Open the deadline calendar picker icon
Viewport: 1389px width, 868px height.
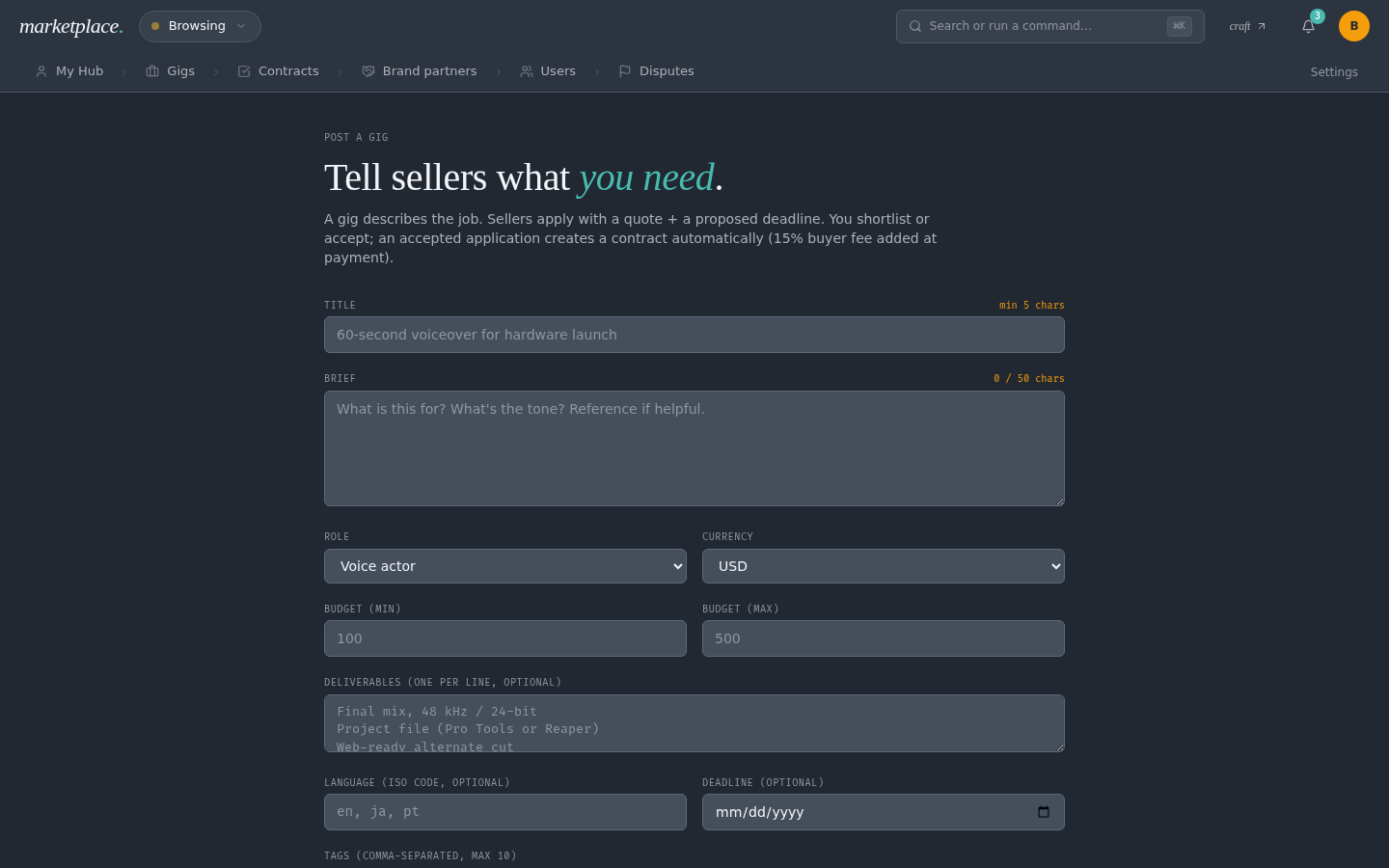click(x=1044, y=812)
